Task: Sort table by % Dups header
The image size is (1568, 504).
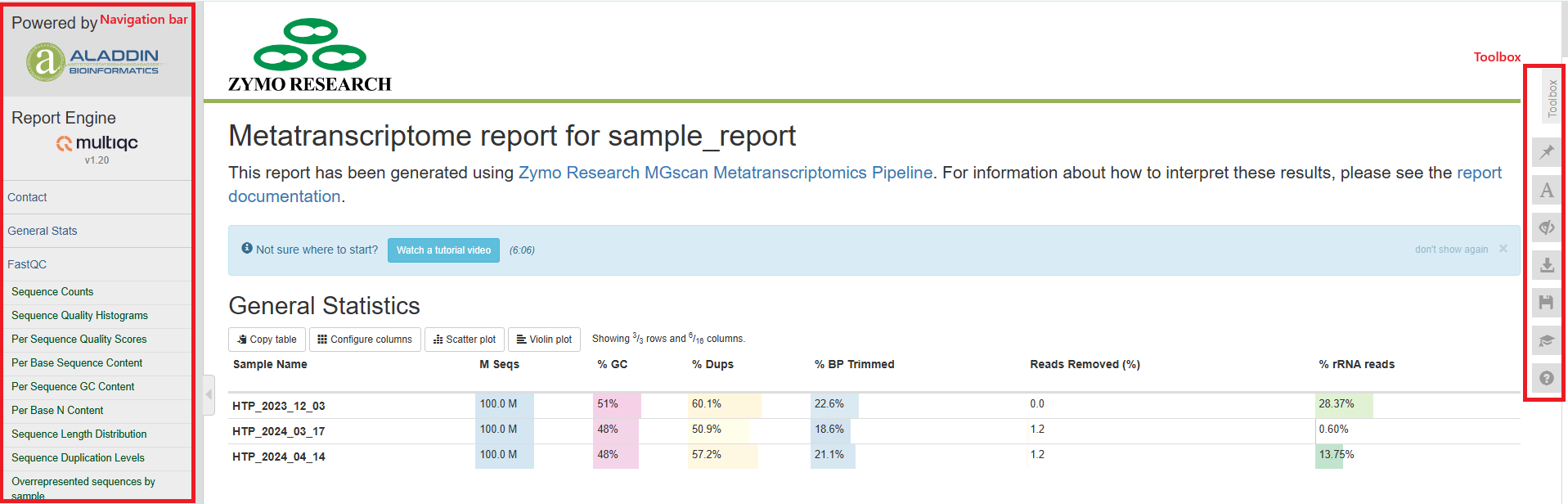Action: point(712,364)
